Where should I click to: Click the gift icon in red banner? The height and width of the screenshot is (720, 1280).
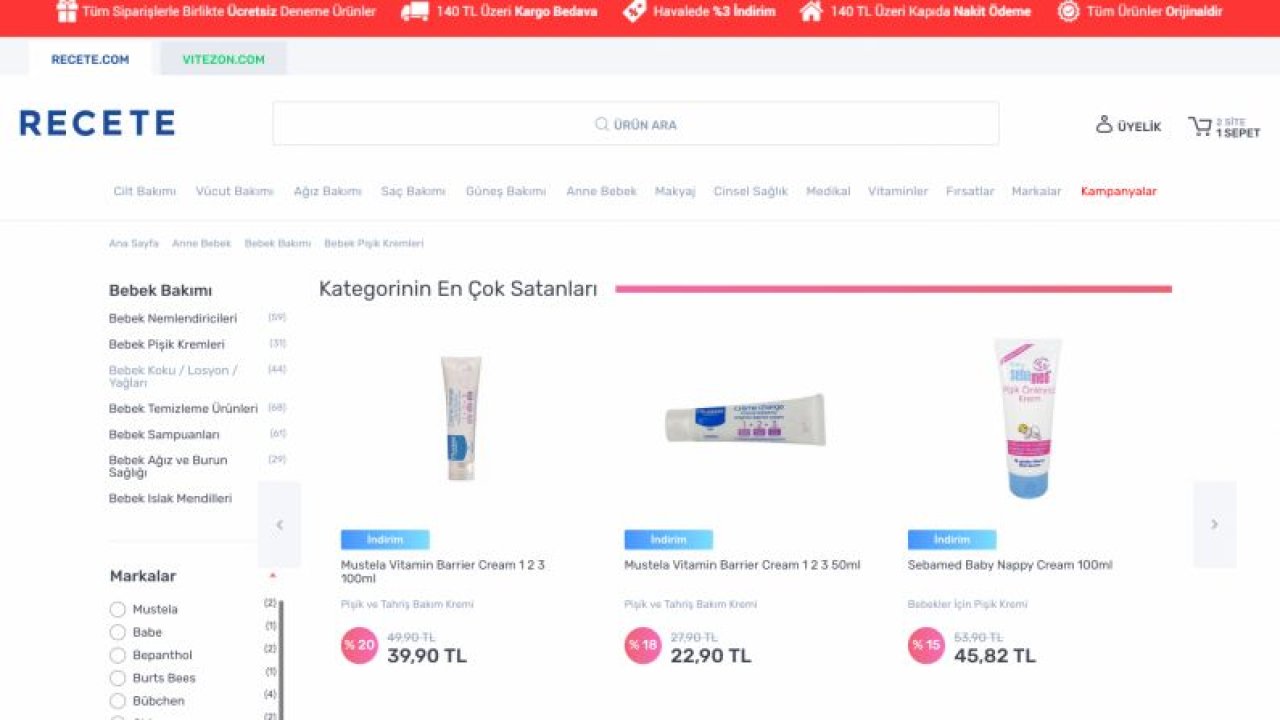click(67, 12)
